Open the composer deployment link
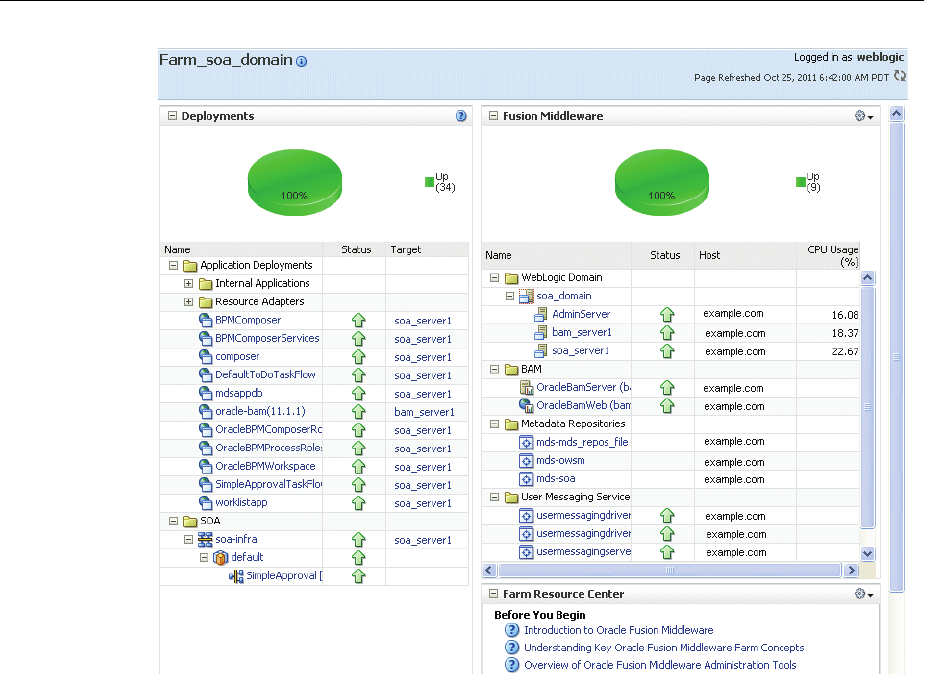The height and width of the screenshot is (674, 925). coord(237,356)
